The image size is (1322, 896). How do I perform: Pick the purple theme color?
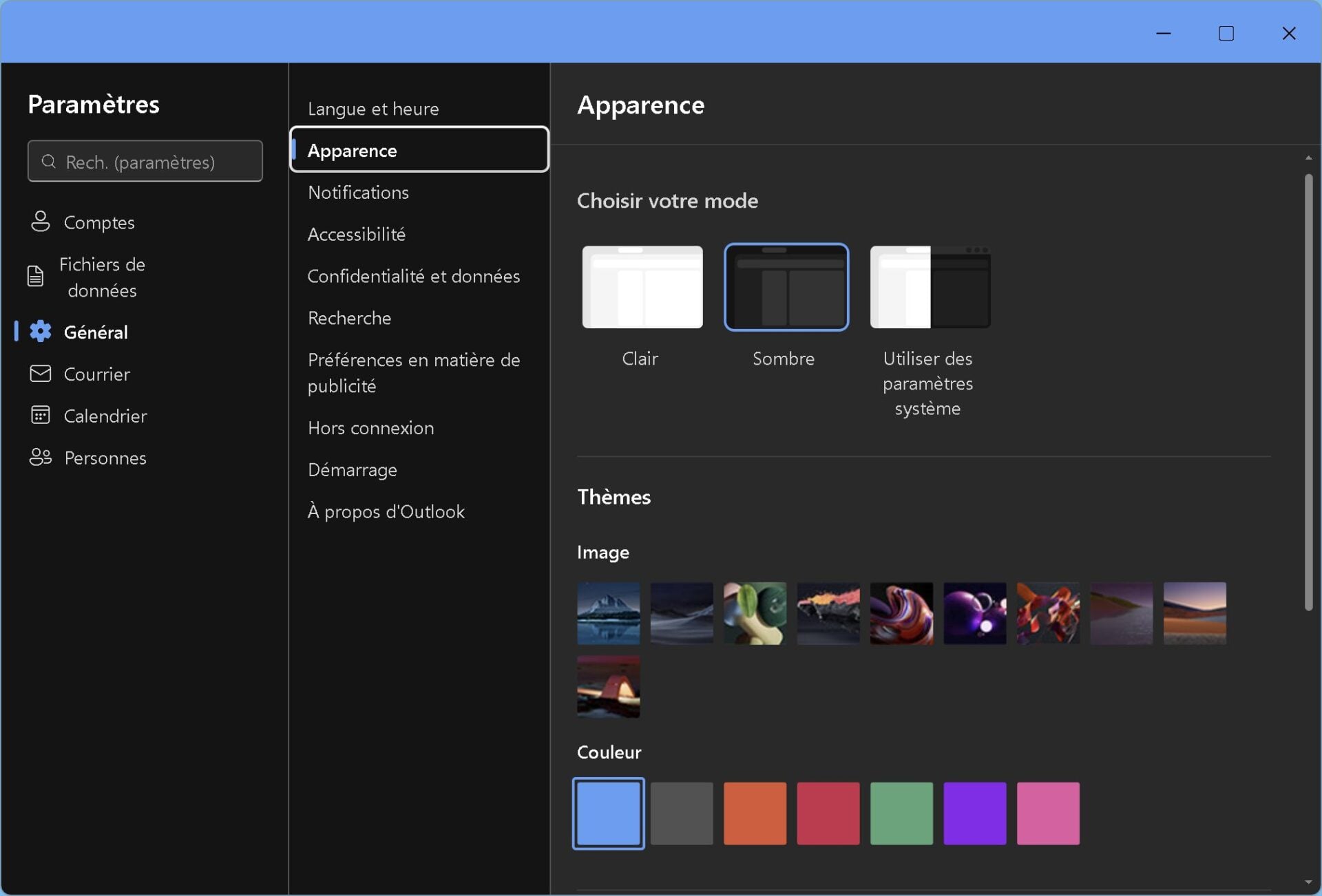[x=974, y=813]
